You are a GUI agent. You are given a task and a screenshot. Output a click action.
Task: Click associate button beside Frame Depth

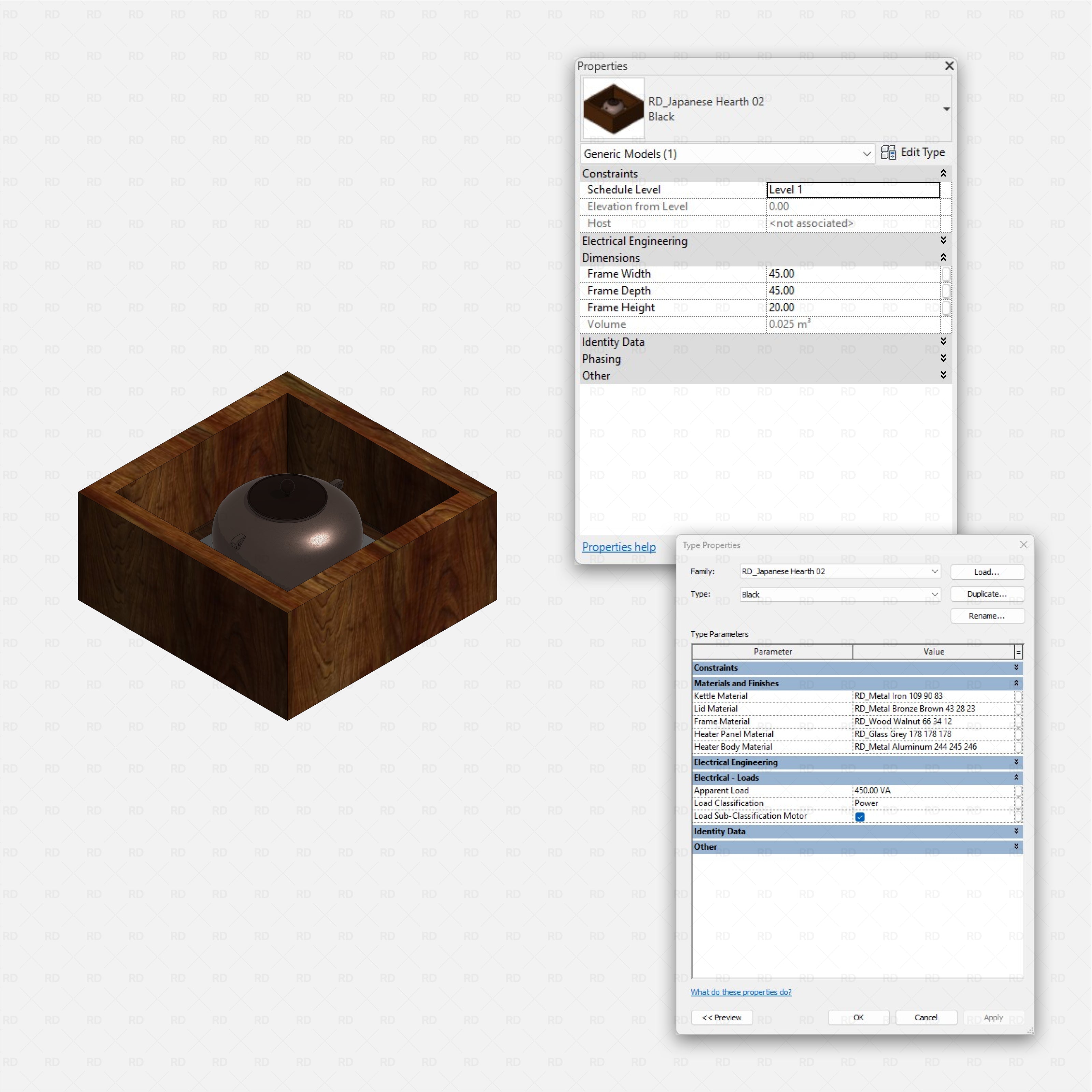point(946,291)
